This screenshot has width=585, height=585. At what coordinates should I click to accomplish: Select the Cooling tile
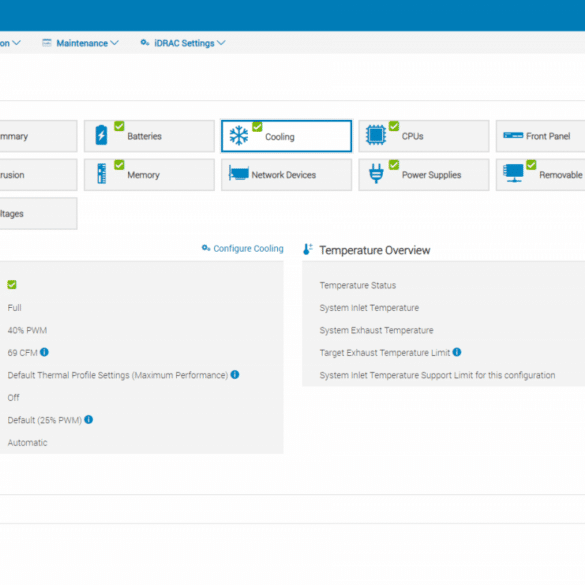pos(287,136)
